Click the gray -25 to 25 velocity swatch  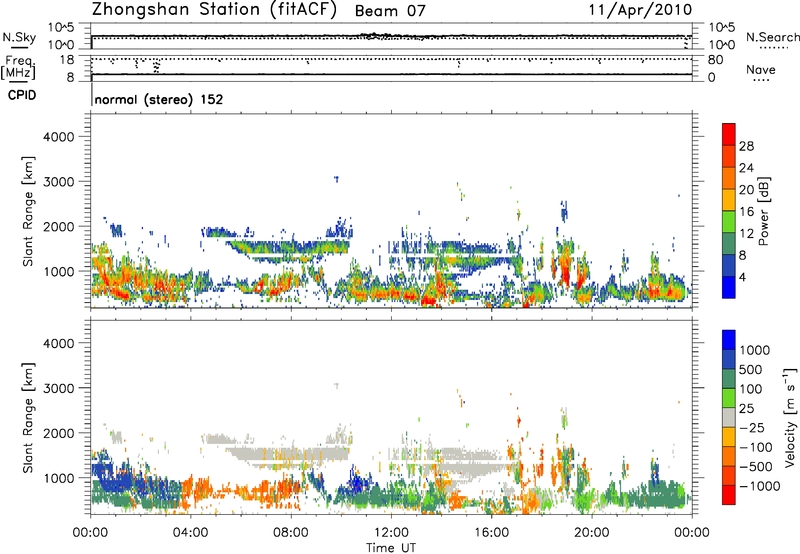point(729,417)
